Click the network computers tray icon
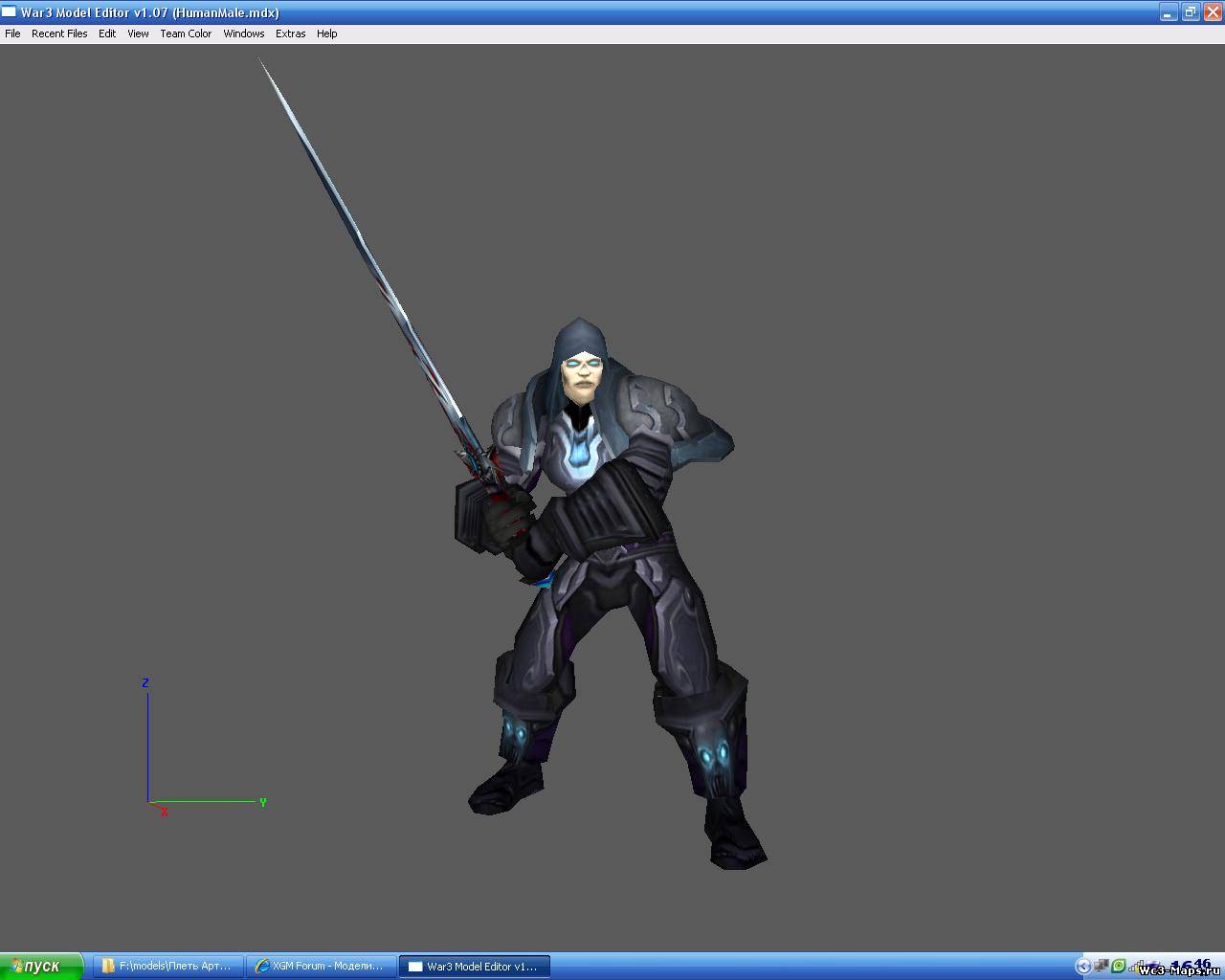 pos(1102,966)
